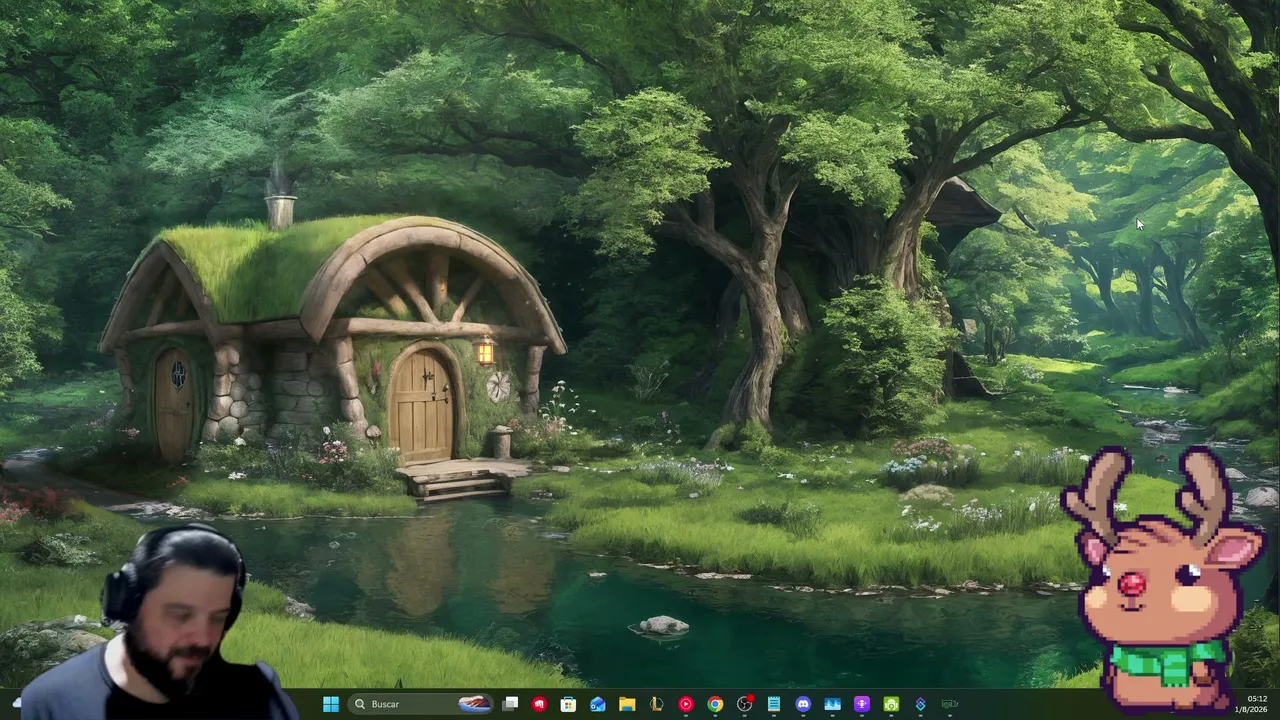Open the green app icon on the taskbar
Image resolution: width=1280 pixels, height=720 pixels.
click(x=891, y=704)
